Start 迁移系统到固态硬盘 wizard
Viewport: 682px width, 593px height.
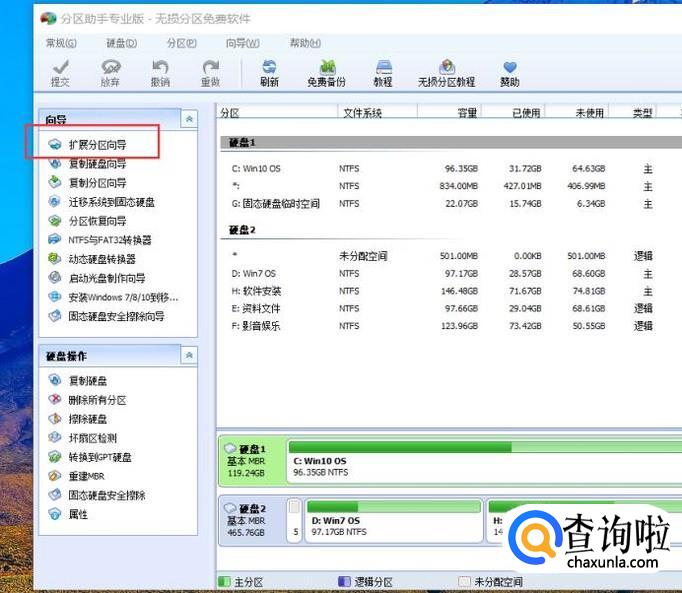tap(101, 202)
